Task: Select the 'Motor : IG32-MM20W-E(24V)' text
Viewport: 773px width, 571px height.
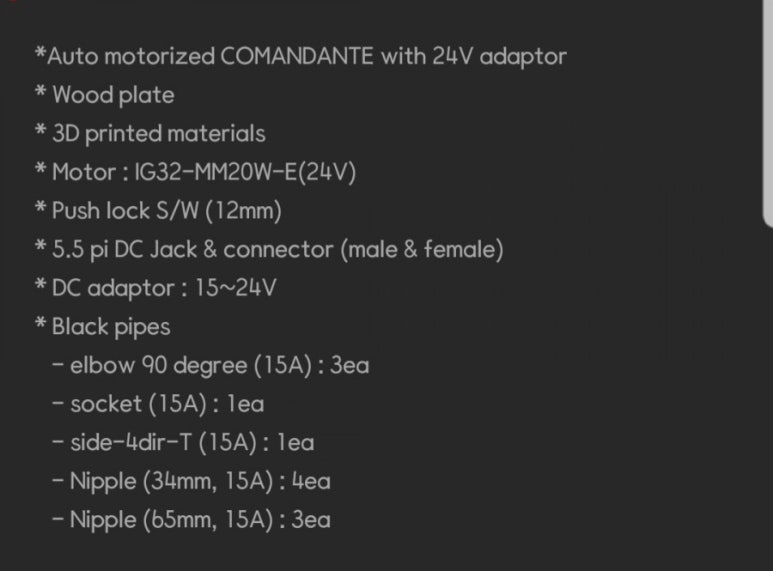Action: click(x=196, y=172)
